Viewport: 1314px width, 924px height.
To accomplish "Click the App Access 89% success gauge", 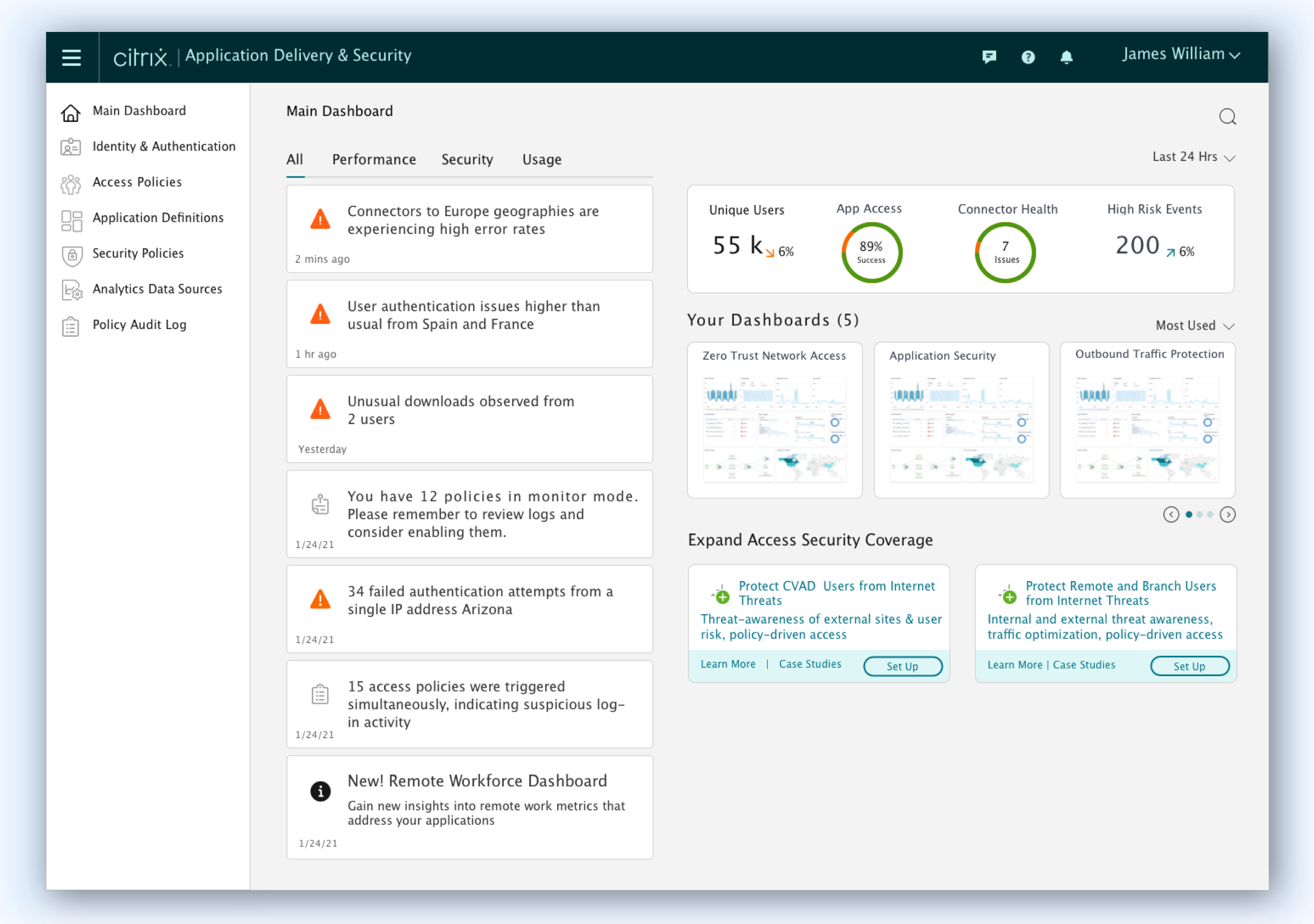I will [x=871, y=252].
